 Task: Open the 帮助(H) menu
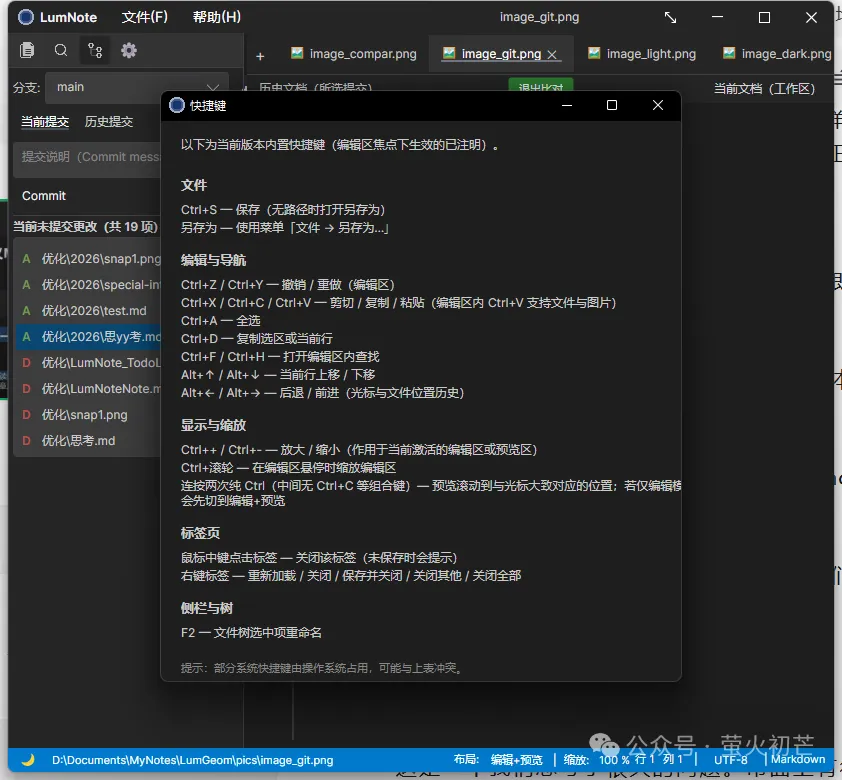point(217,17)
